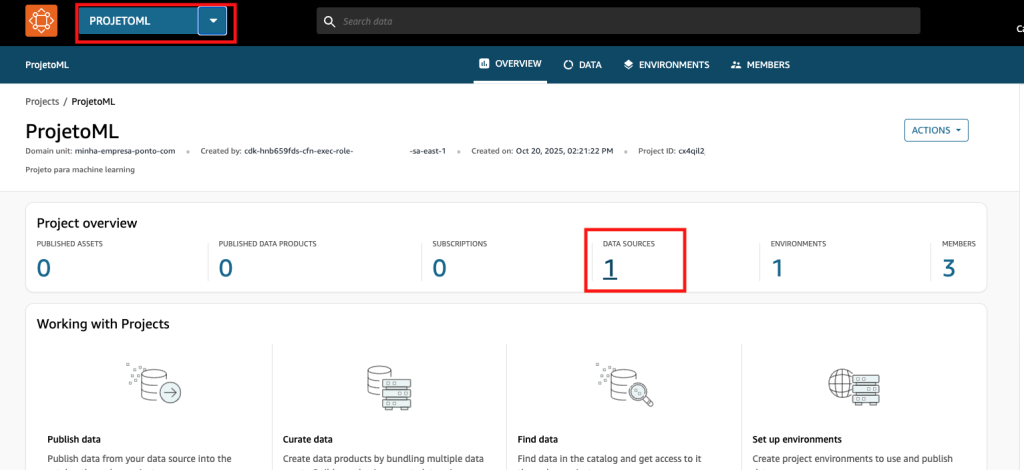Expand the PROJETOML project selector arrow
Screen dimensions: 1024x470
tap(212, 21)
